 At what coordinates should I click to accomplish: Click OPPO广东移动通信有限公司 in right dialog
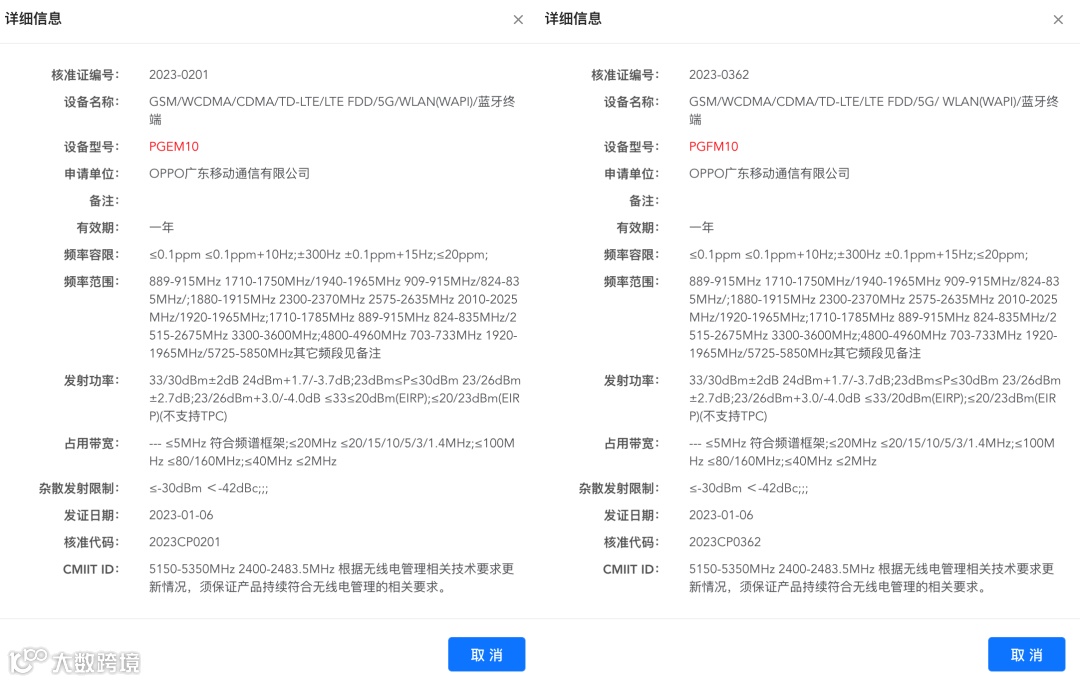coord(769,173)
